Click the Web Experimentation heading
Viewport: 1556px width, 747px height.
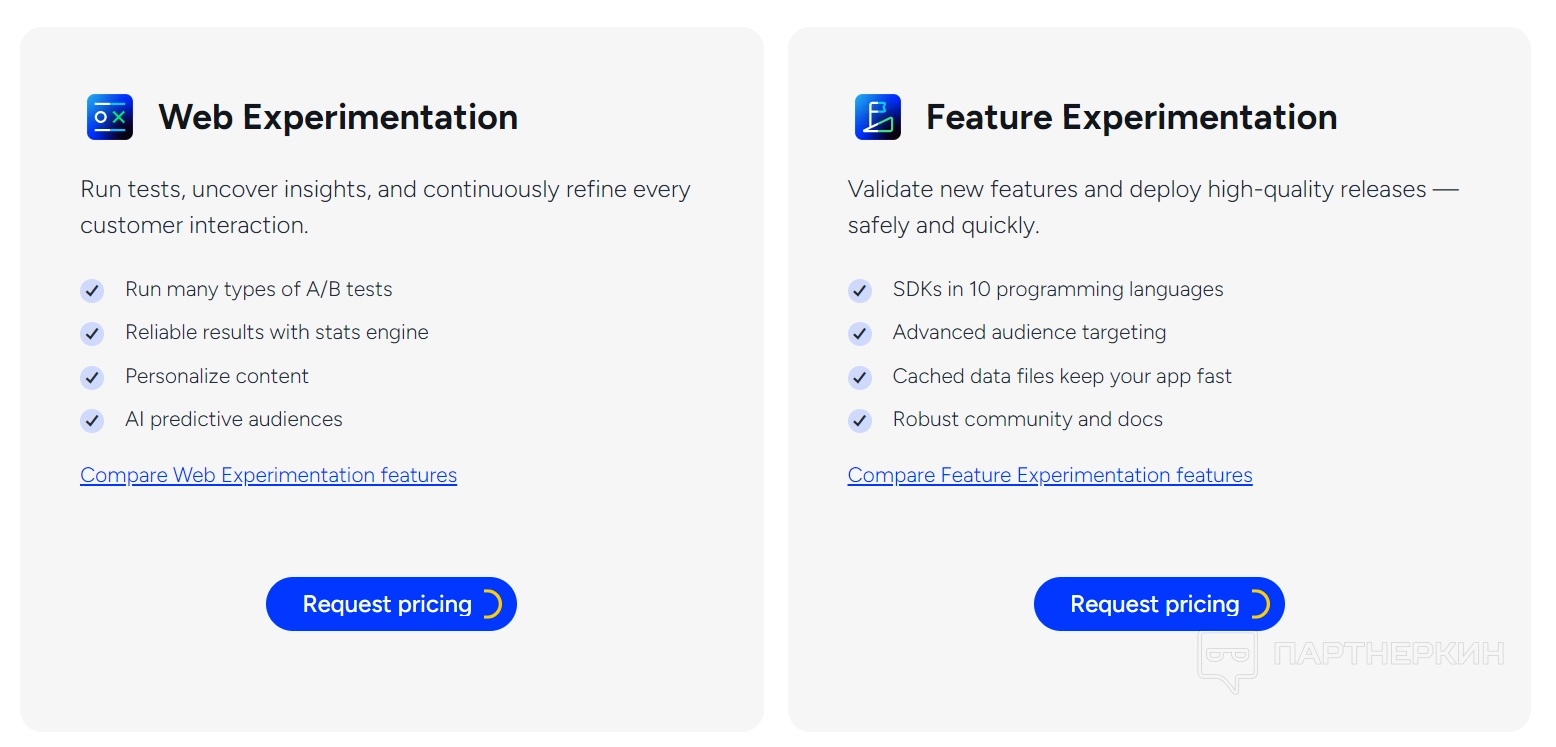tap(338, 117)
